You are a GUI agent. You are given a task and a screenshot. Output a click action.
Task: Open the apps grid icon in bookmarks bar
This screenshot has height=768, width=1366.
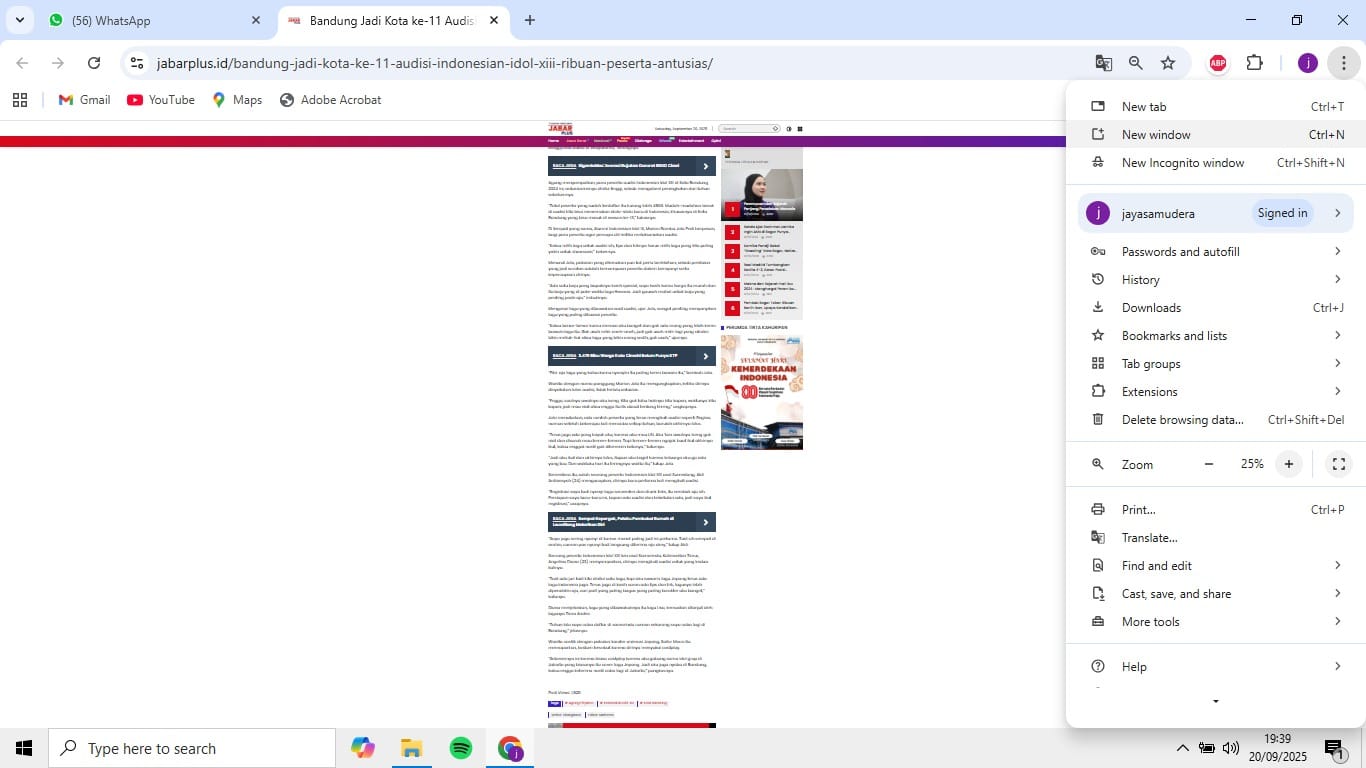tap(20, 100)
